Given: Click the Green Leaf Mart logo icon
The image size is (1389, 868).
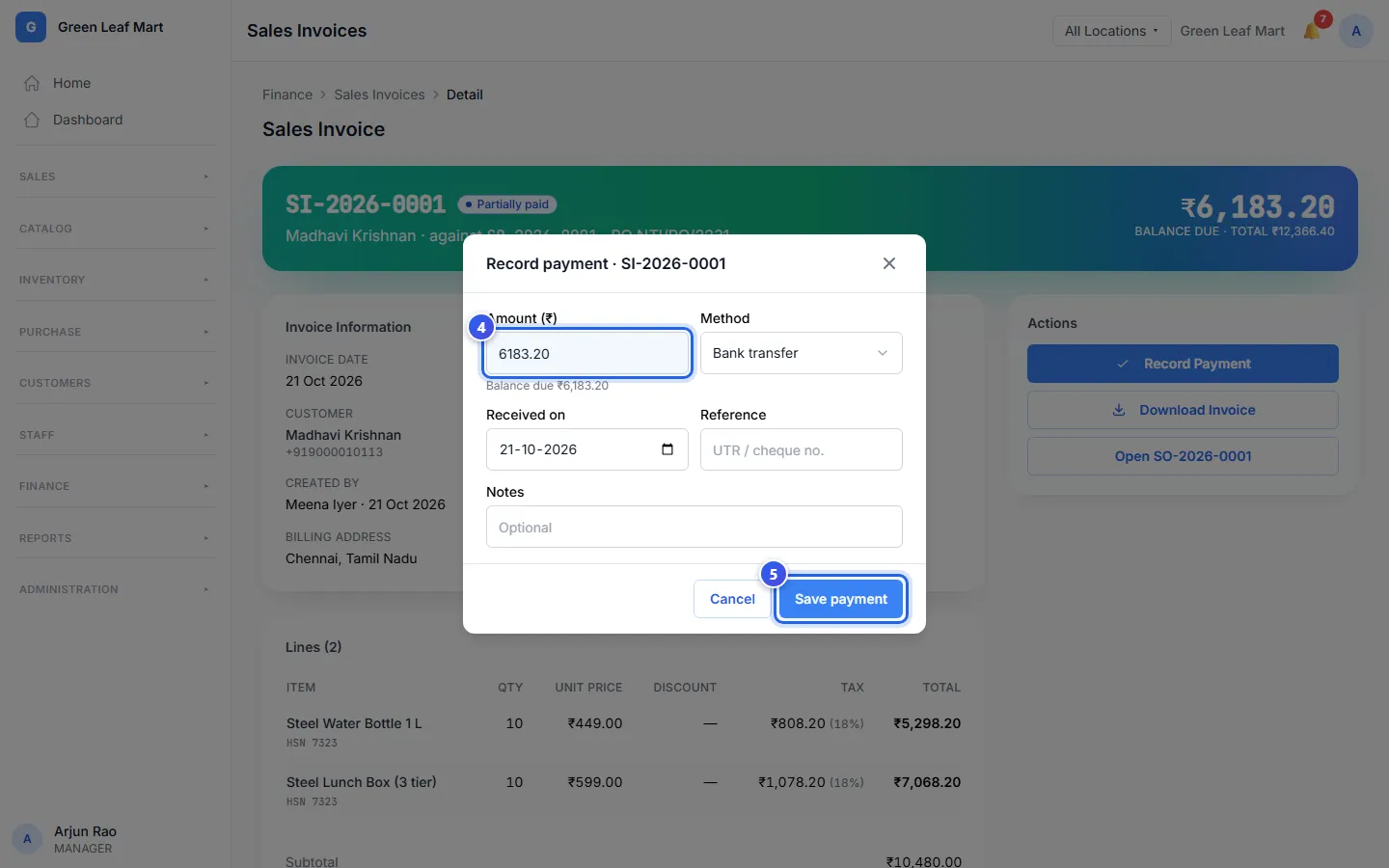Looking at the screenshot, I should (31, 27).
